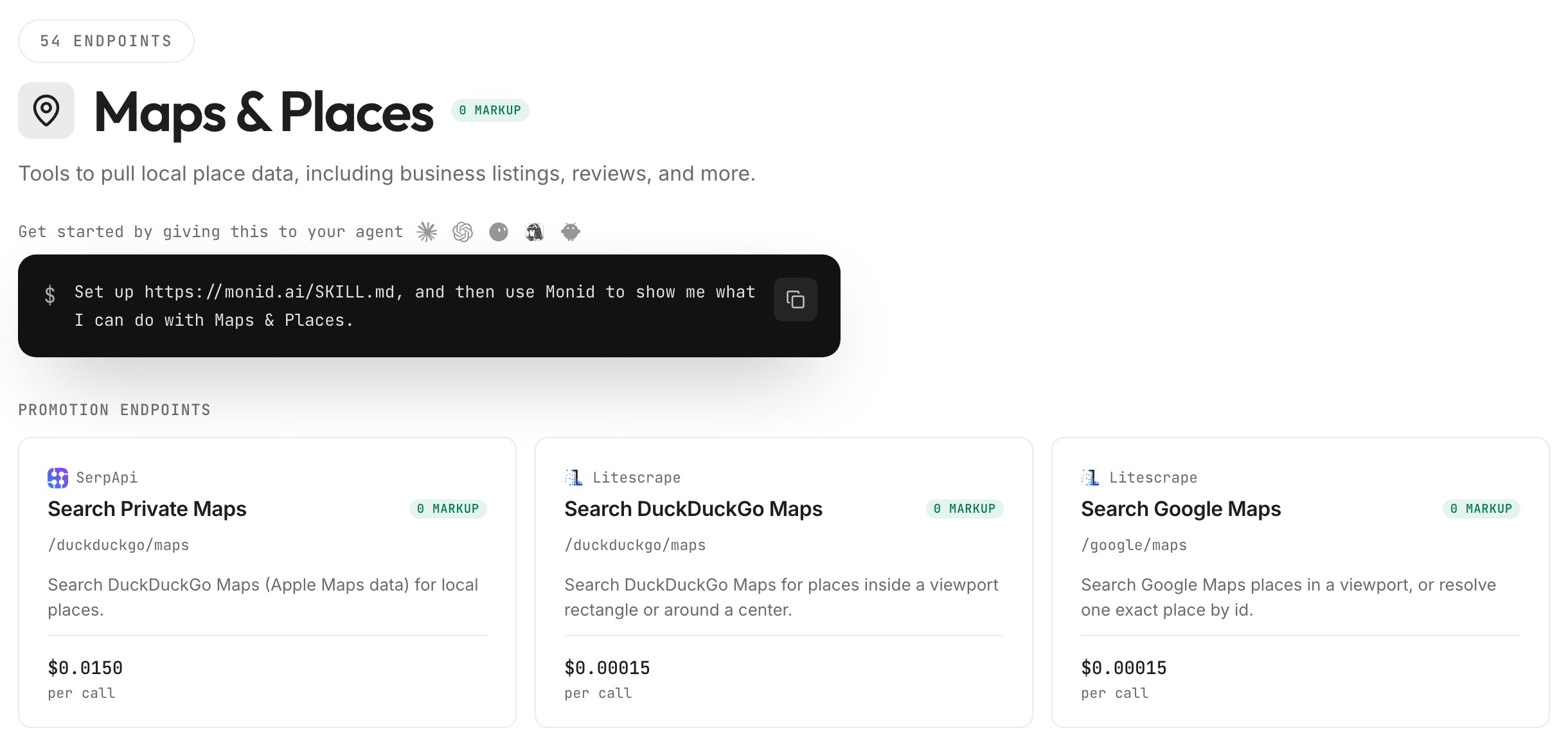Click the round face agent icon

click(499, 232)
